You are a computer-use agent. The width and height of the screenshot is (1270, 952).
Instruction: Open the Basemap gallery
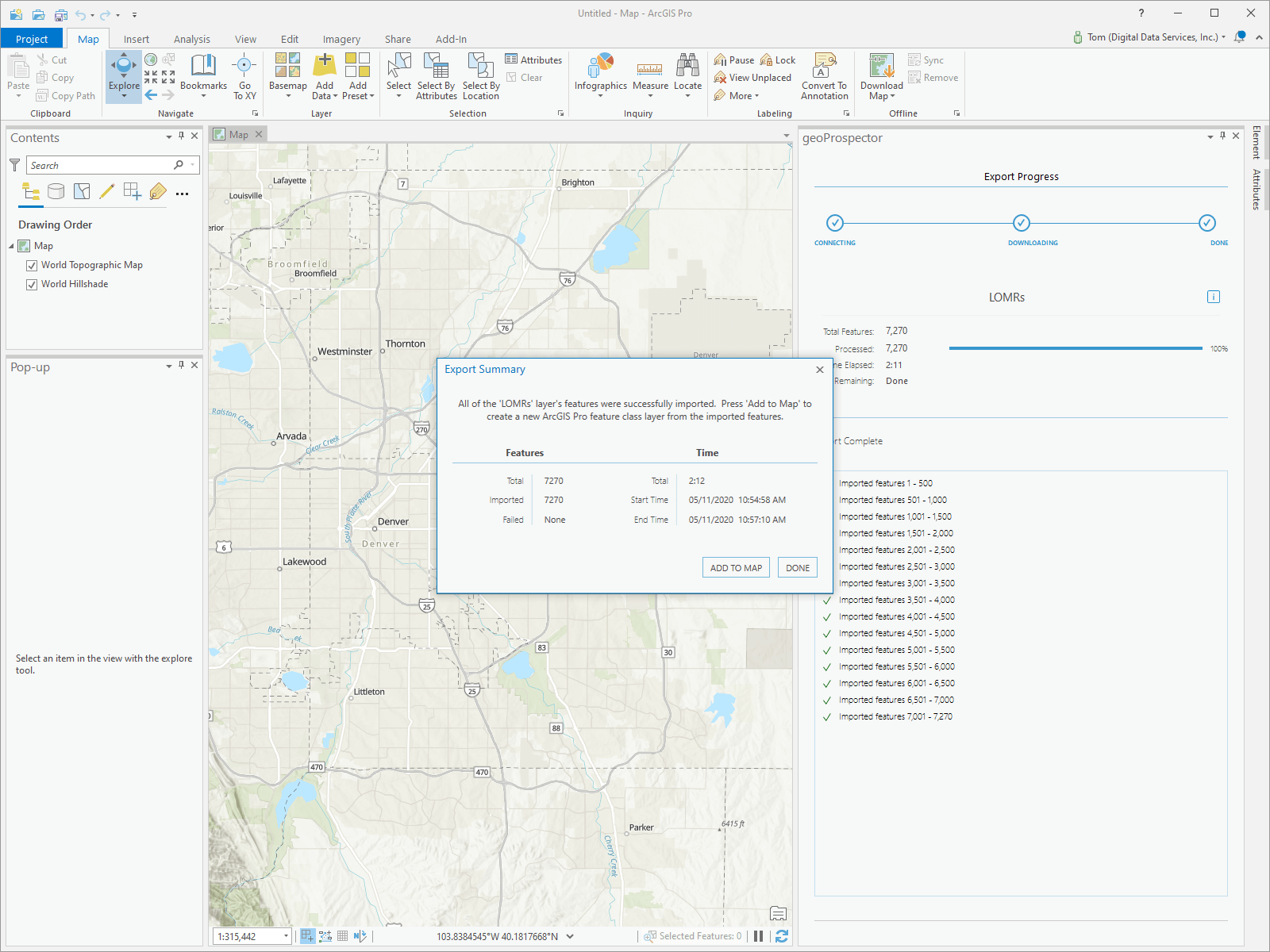point(287,77)
